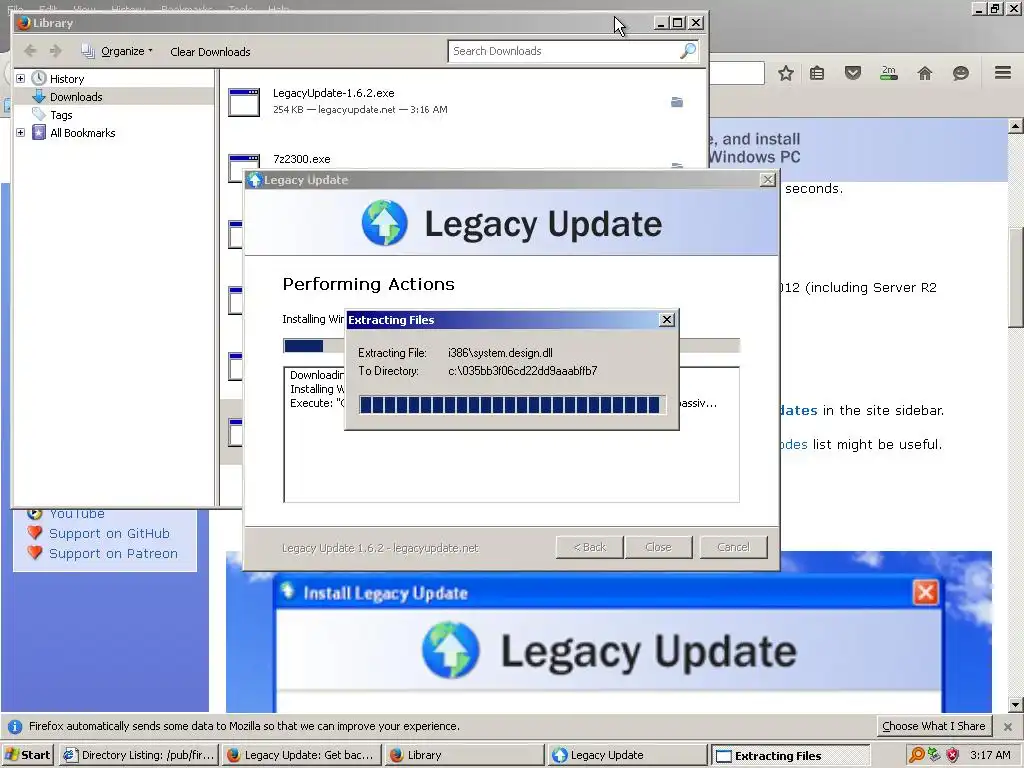Dismiss the Firefox data notification bar
This screenshot has height=768, width=1024.
click(x=1008, y=726)
